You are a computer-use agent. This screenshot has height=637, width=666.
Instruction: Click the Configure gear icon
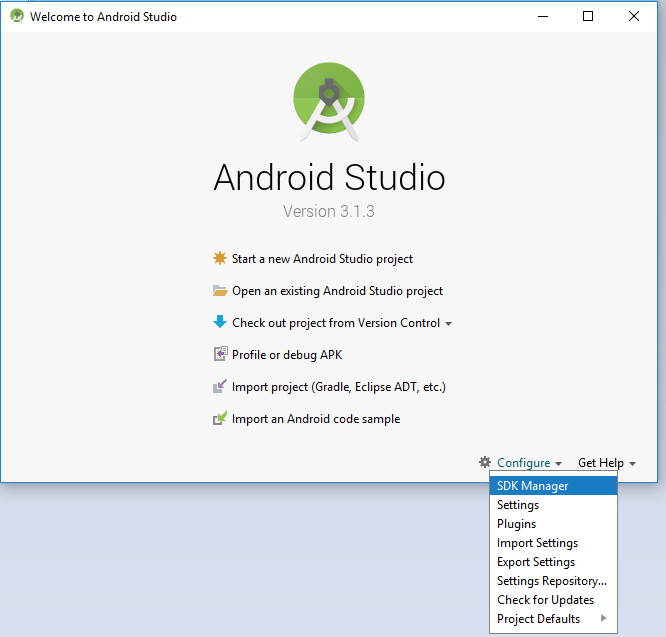[485, 462]
